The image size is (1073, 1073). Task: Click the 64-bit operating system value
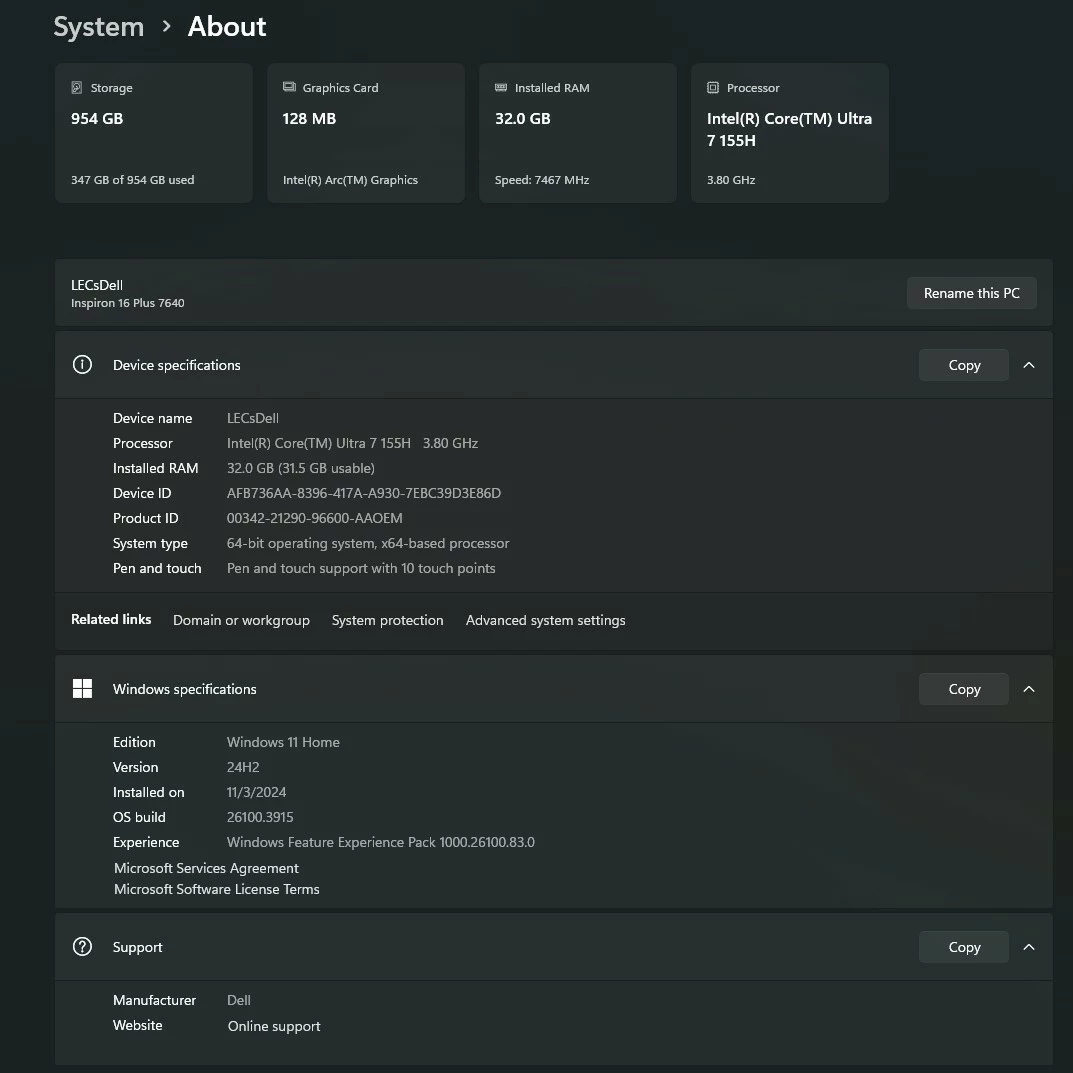pos(367,543)
